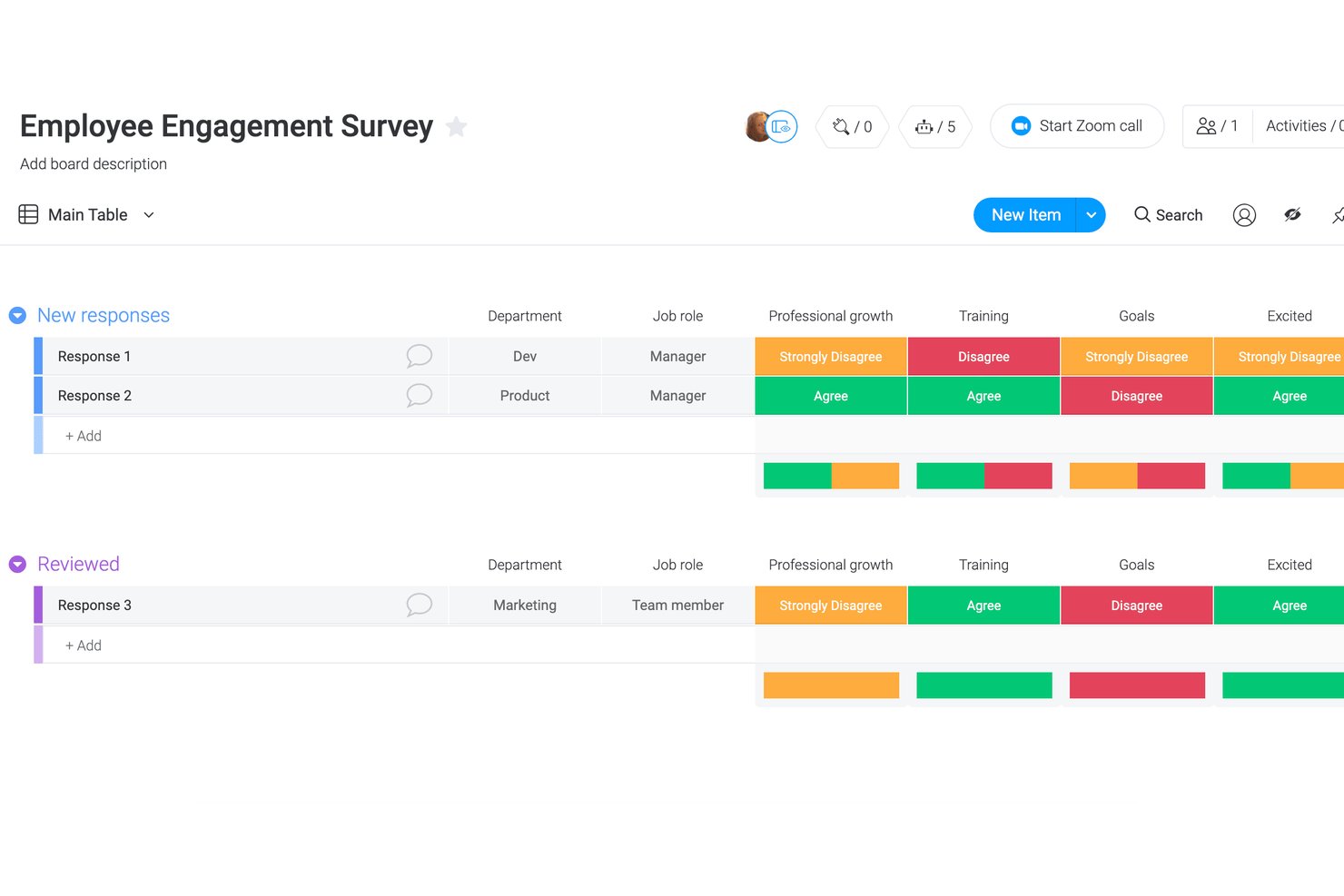Click Job role header in New responses
The width and height of the screenshot is (1344, 896).
point(677,316)
